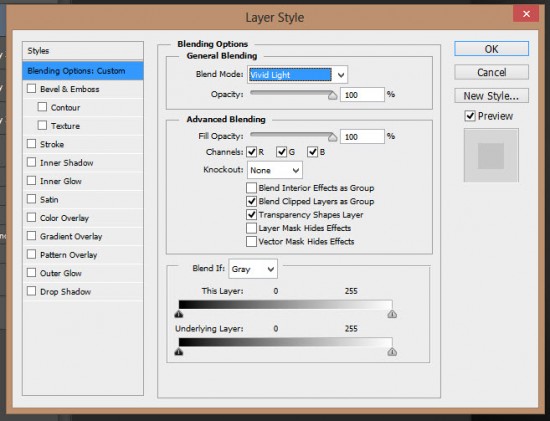
Task: Disable the Preview checkbox
Action: 470,116
